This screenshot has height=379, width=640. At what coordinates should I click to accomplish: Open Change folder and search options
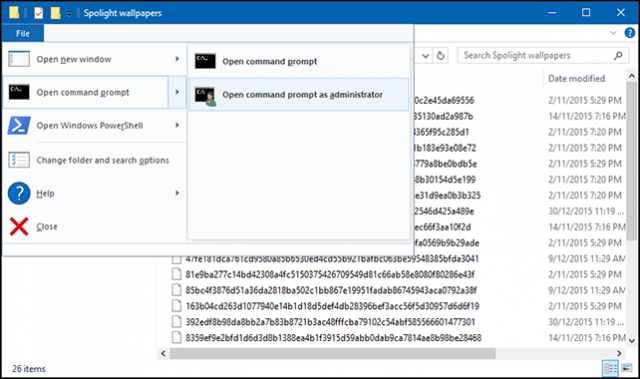(94, 160)
